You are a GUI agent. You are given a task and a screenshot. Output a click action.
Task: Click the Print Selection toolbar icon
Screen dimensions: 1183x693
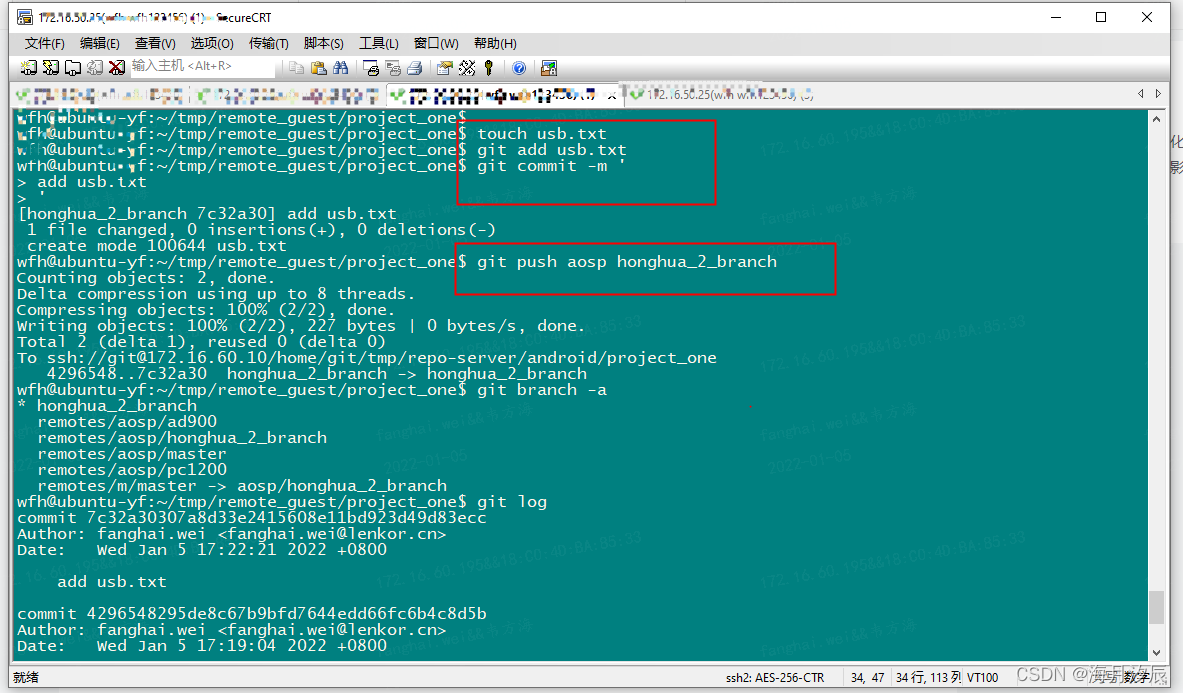(x=392, y=68)
